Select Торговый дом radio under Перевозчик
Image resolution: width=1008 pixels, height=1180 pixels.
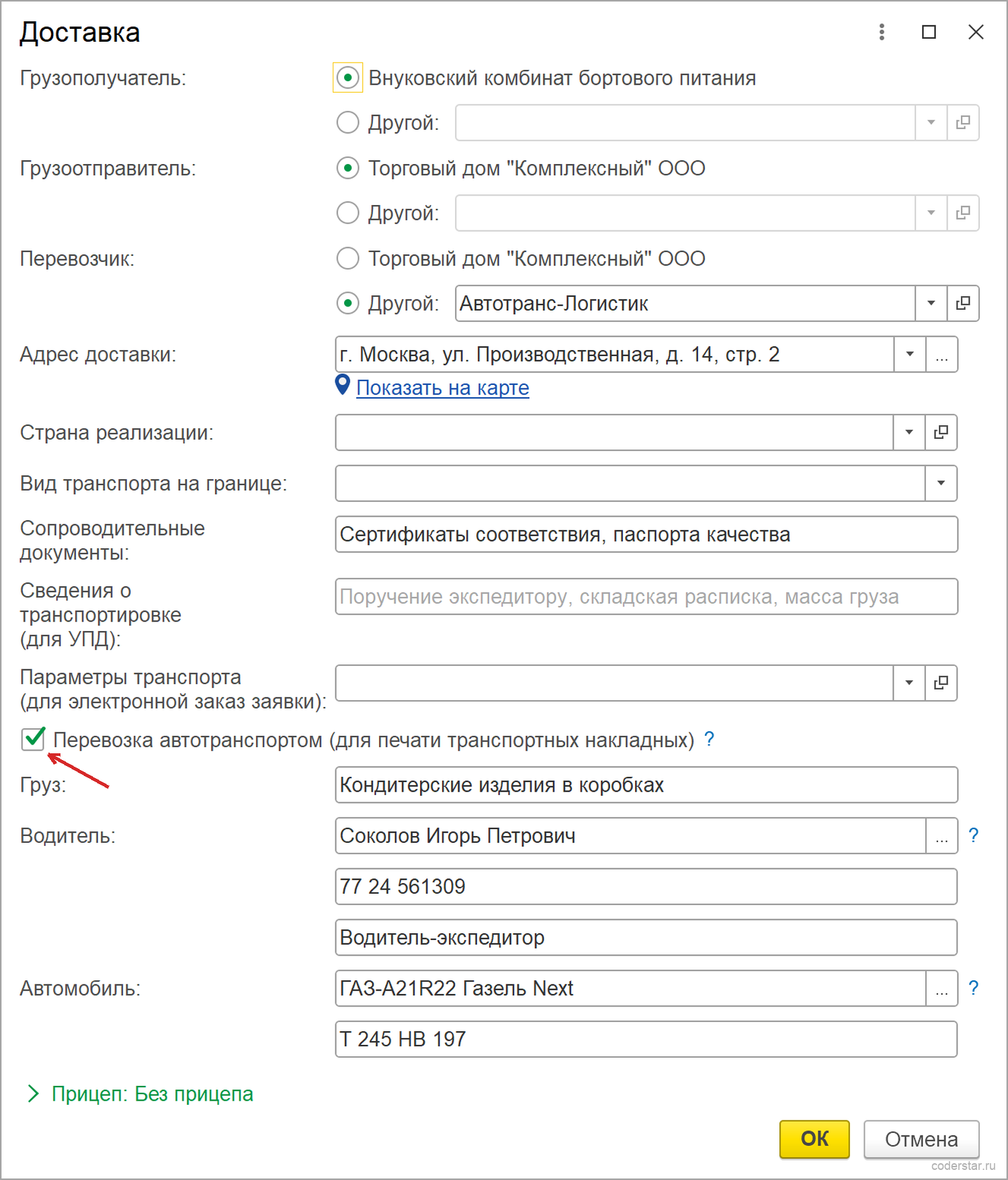pyautogui.click(x=347, y=259)
